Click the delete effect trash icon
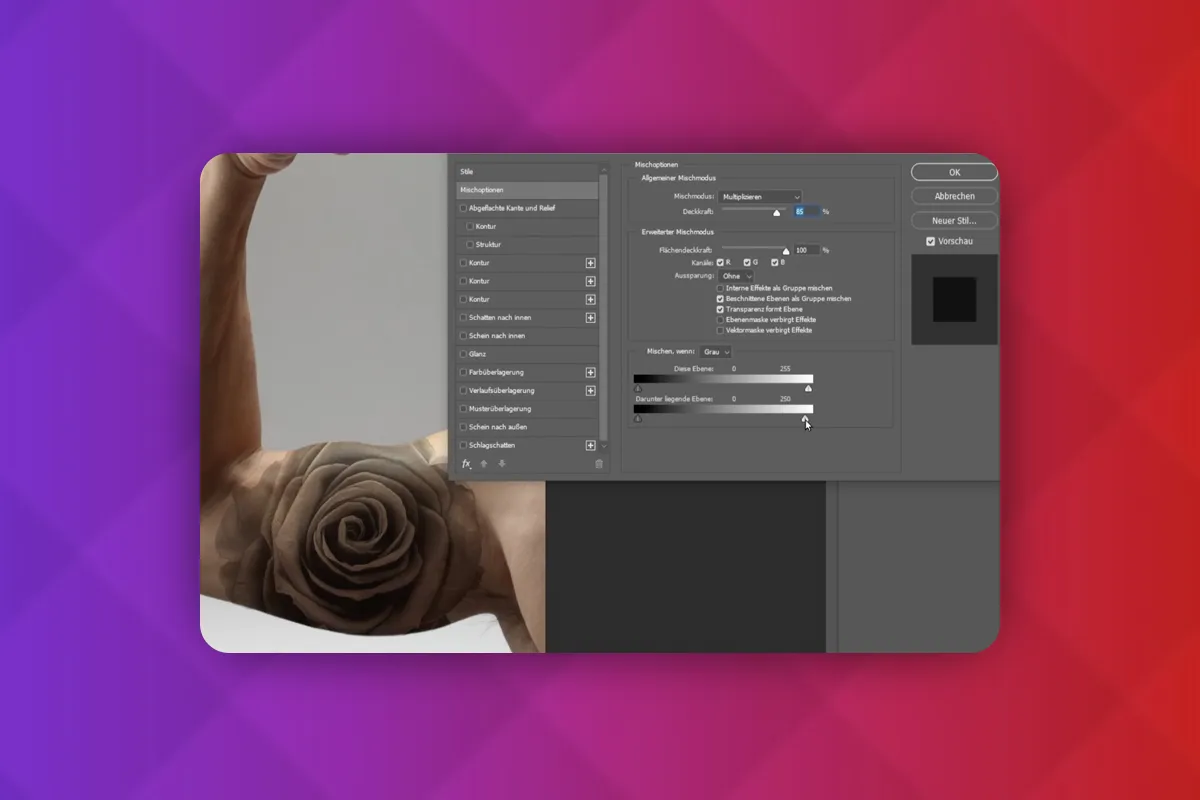The height and width of the screenshot is (800, 1200). coord(599,464)
